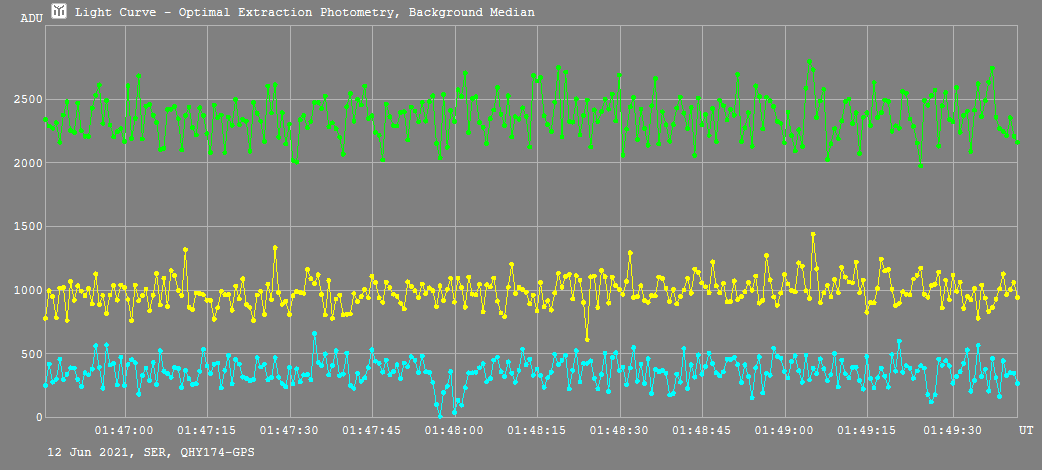Click the Light Curve title text
Viewport: 1042px width, 470px height.
coord(304,13)
